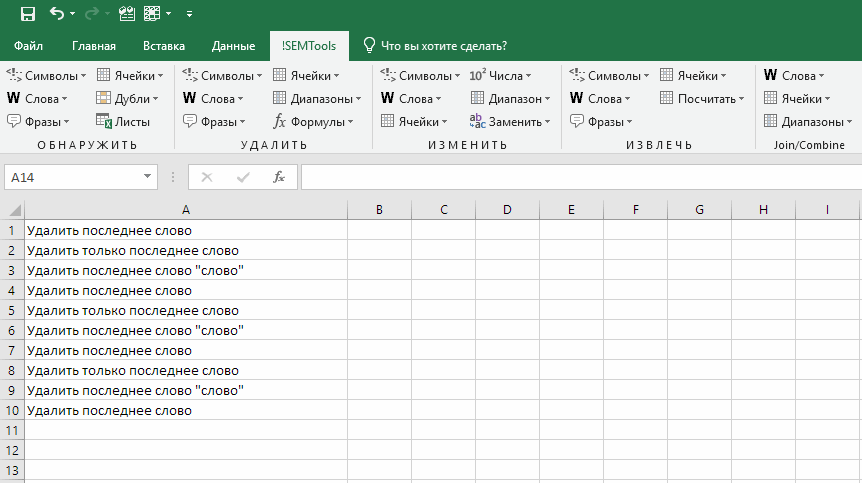
Task: Open the Посчитать menu
Action: pyautogui.click(x=702, y=99)
